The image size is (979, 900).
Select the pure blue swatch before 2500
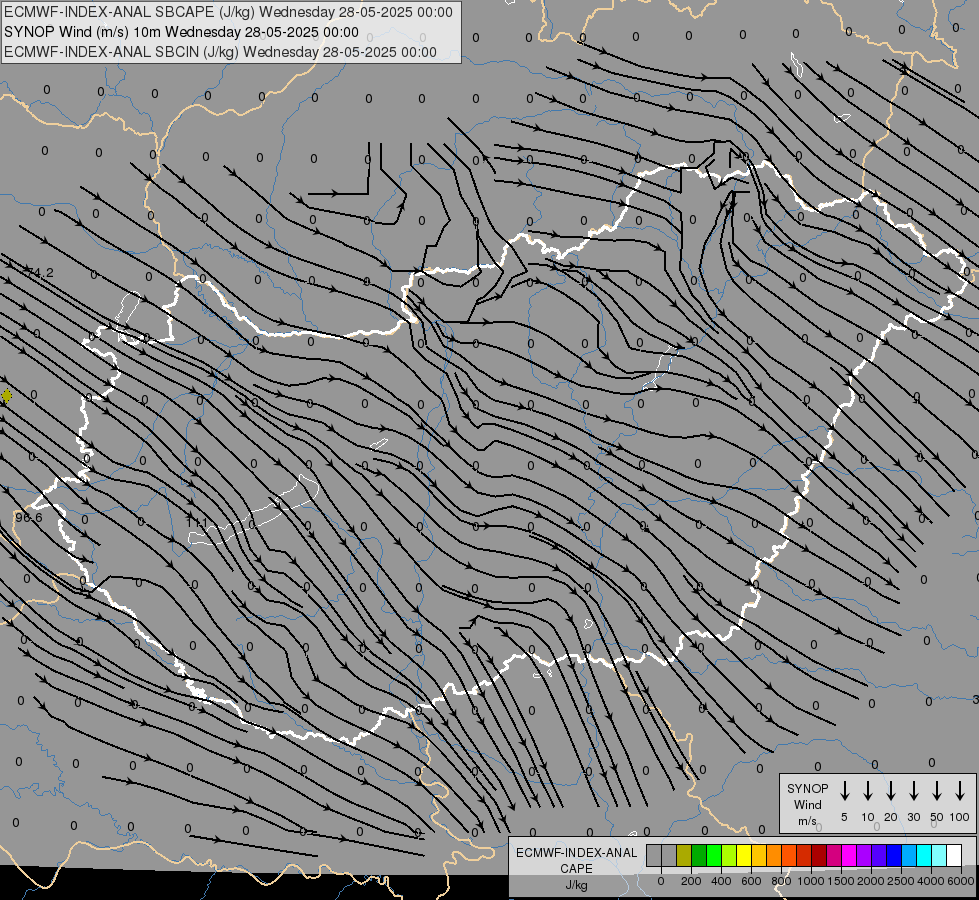coord(893,855)
